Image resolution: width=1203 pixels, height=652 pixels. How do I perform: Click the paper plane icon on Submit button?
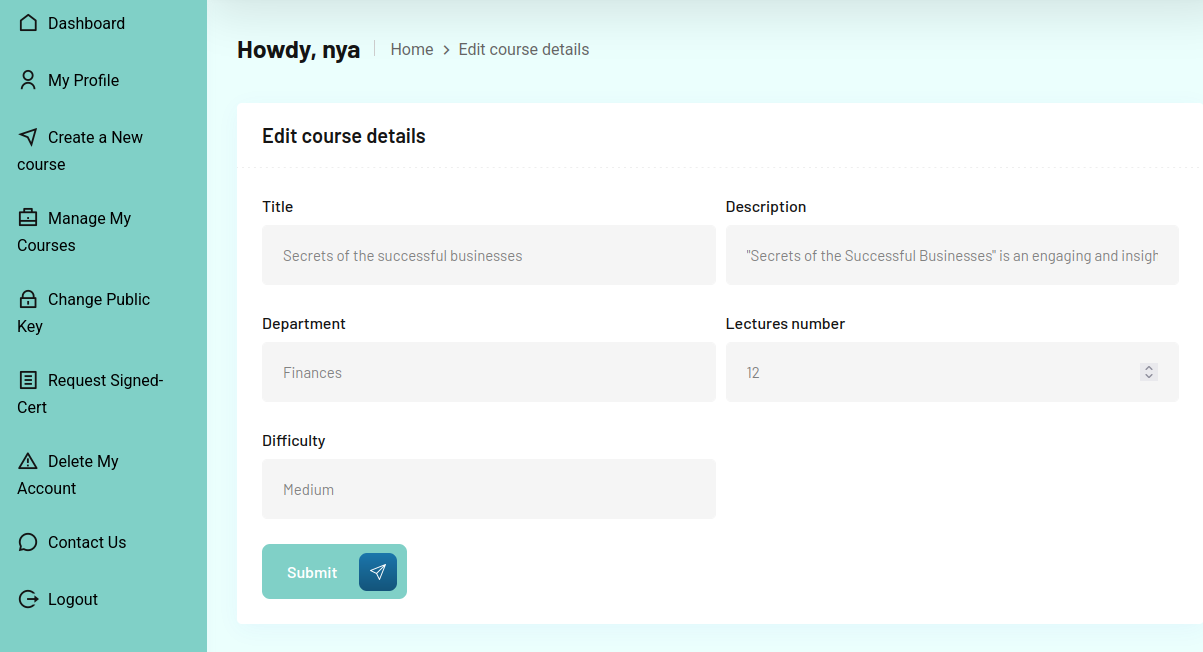(x=378, y=572)
